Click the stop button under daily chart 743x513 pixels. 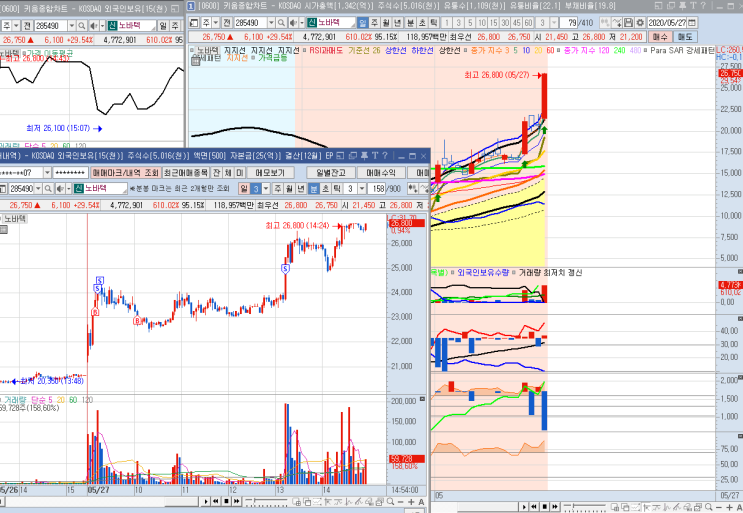click(544, 507)
